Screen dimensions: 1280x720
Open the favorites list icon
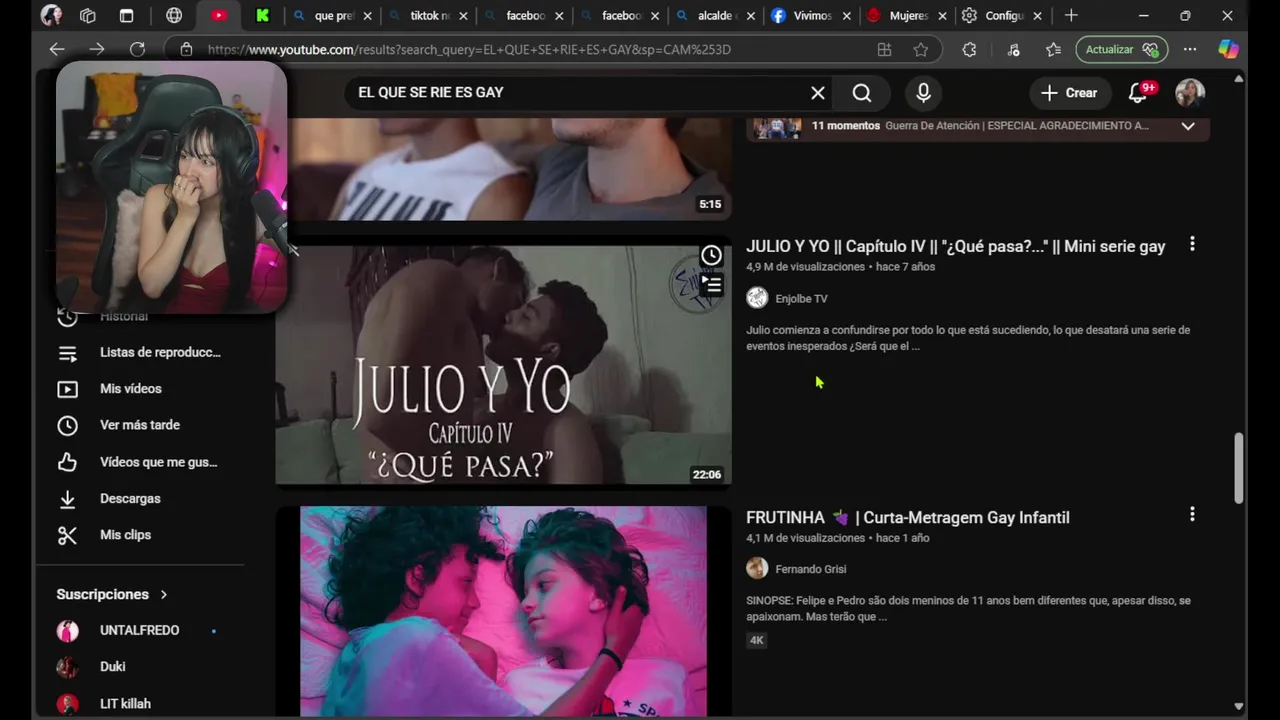[1053, 49]
